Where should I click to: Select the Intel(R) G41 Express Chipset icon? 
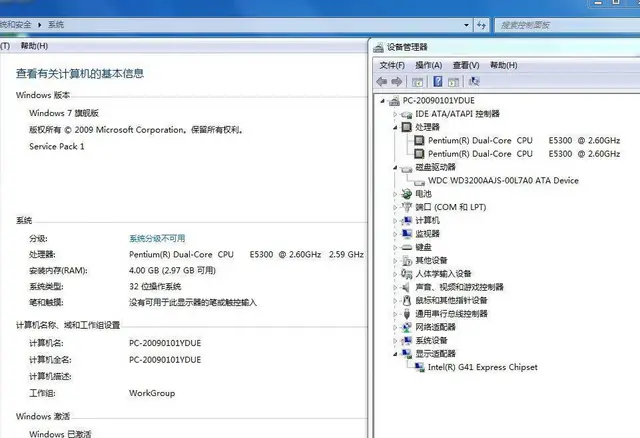[419, 367]
